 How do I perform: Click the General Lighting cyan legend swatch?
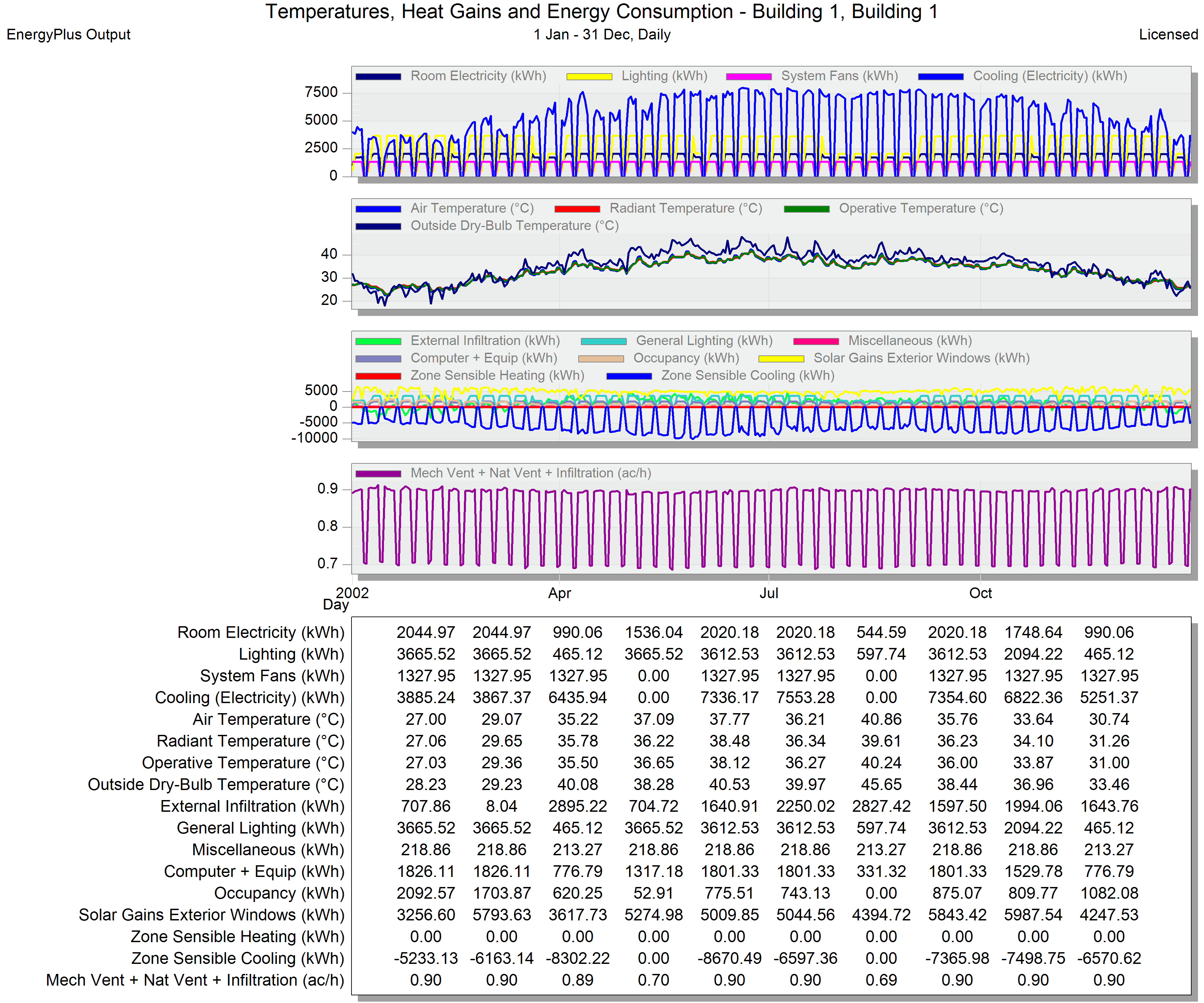click(x=603, y=341)
